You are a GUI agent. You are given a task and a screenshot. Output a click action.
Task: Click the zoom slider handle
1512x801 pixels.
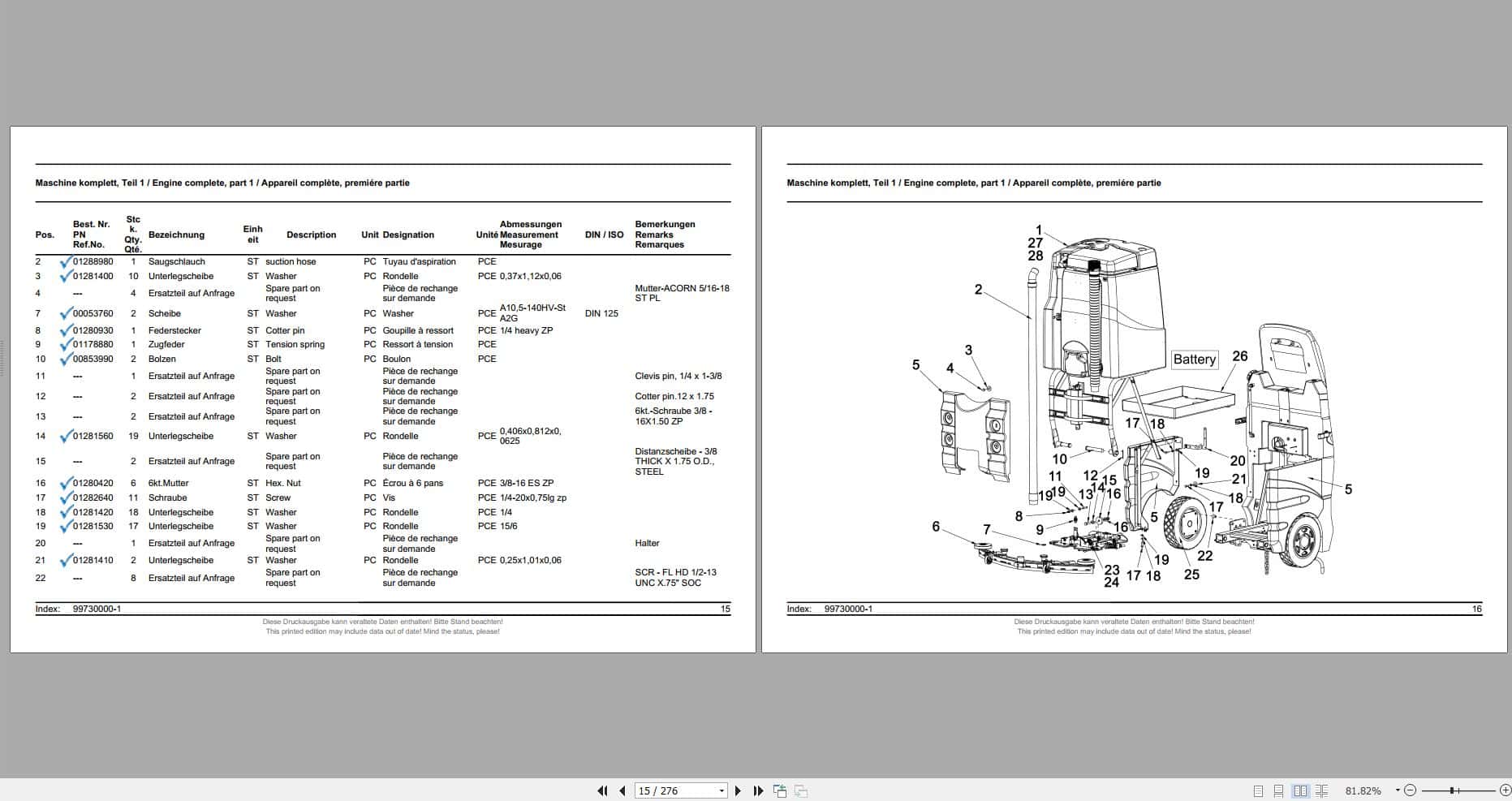[x=1452, y=790]
